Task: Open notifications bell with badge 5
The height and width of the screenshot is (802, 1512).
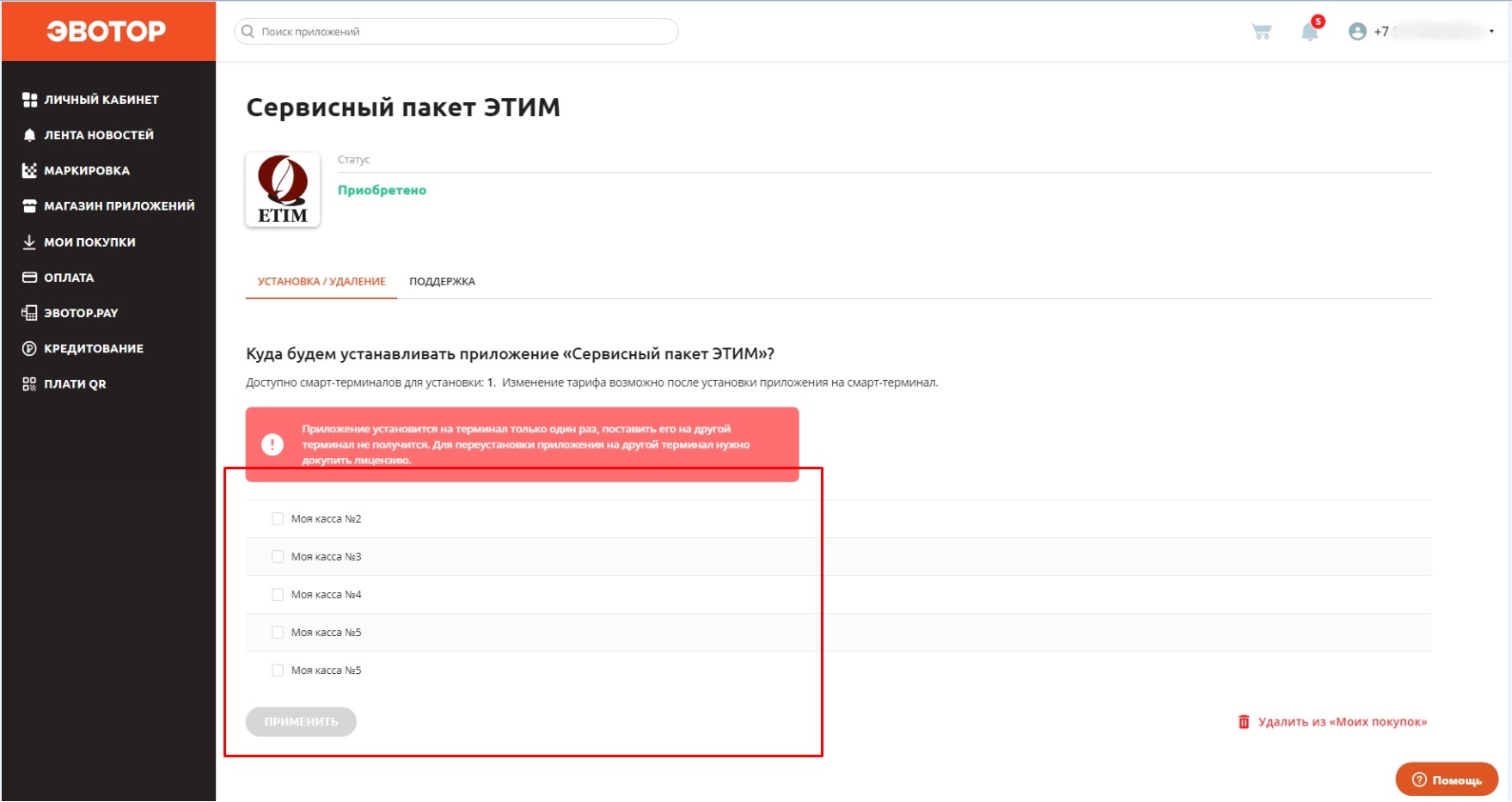Action: 1311,30
